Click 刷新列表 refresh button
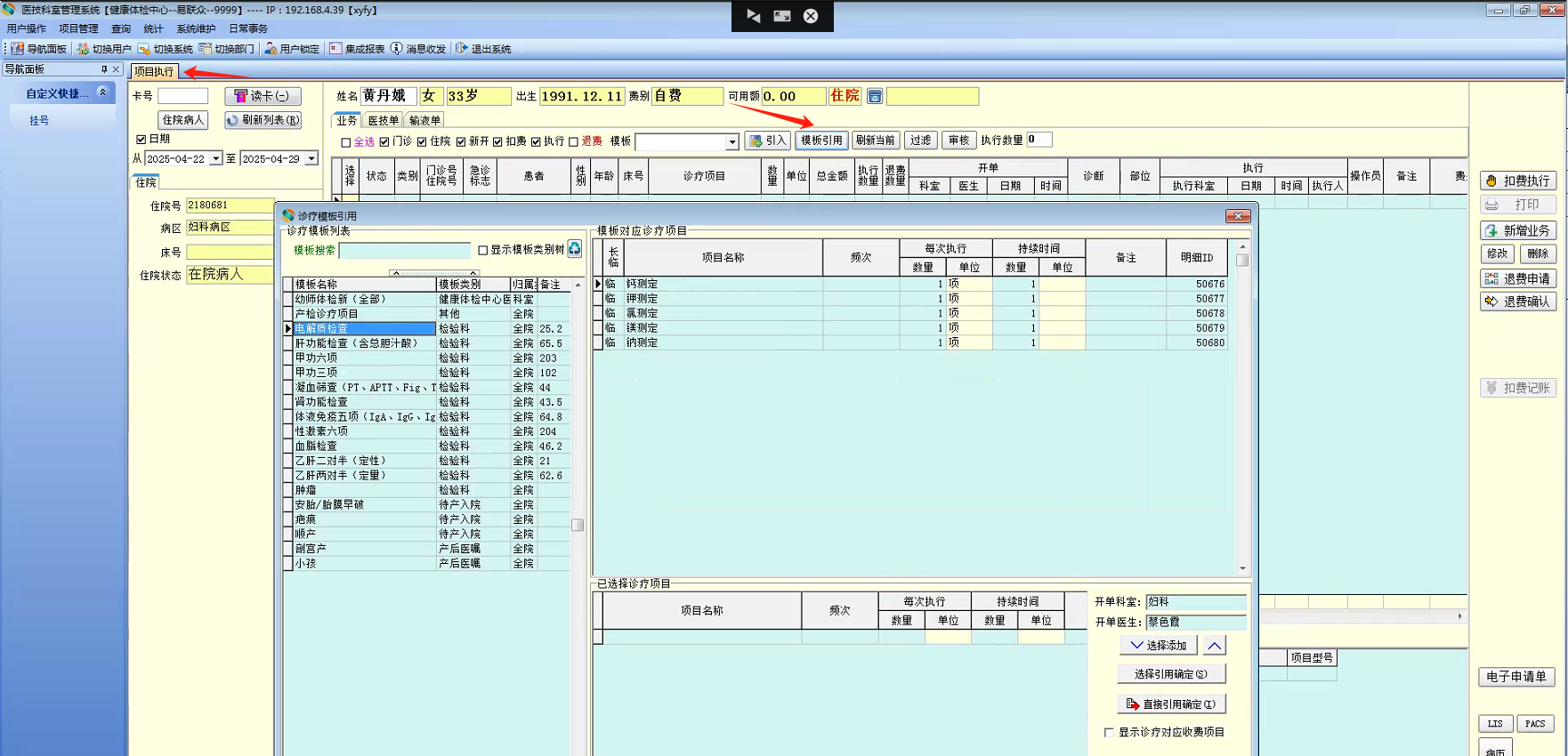This screenshot has height=756, width=1568. (263, 120)
